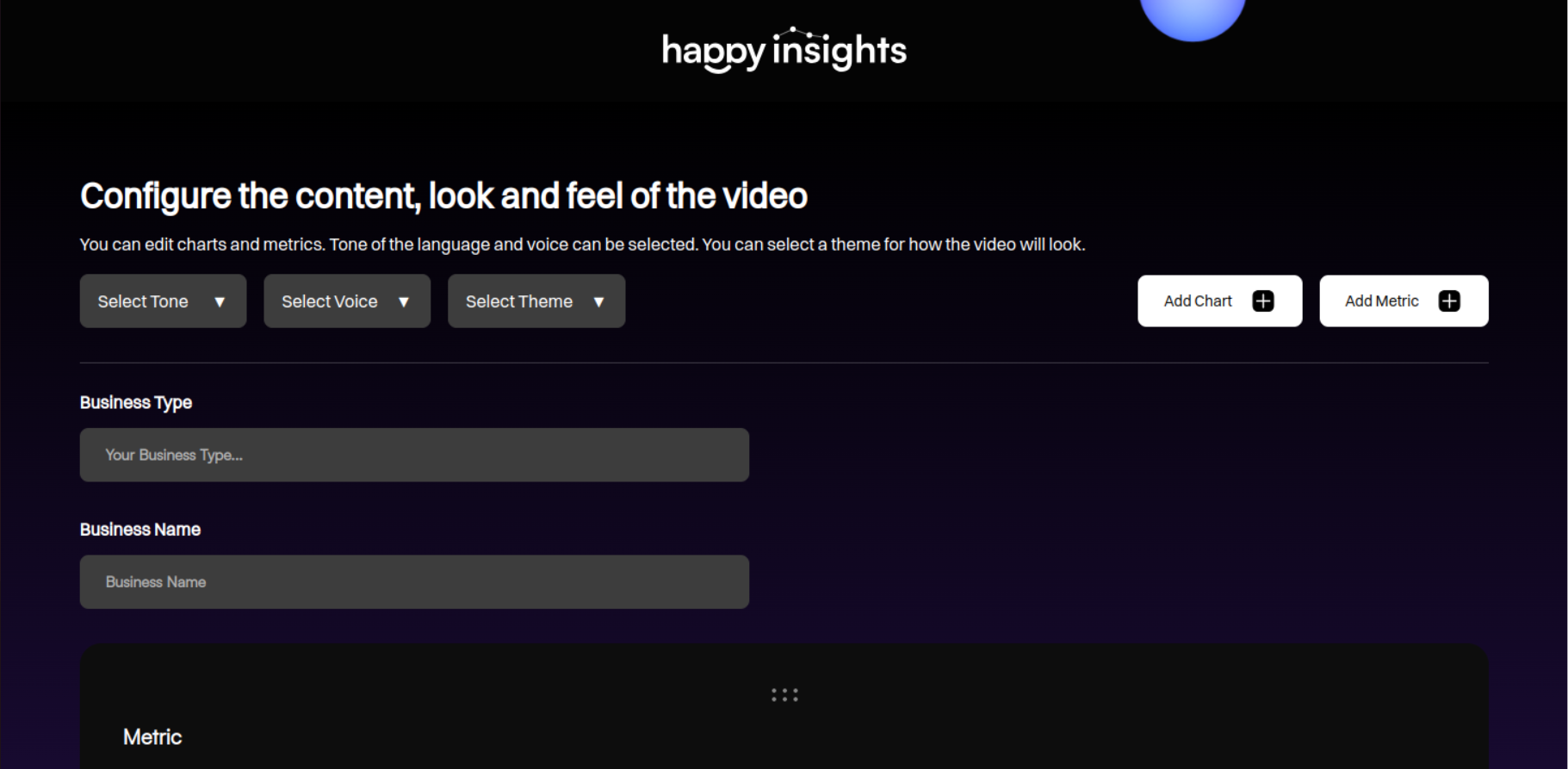Grab the six-dot drag handle on the Metric card
The image size is (1568, 769).
(x=784, y=695)
